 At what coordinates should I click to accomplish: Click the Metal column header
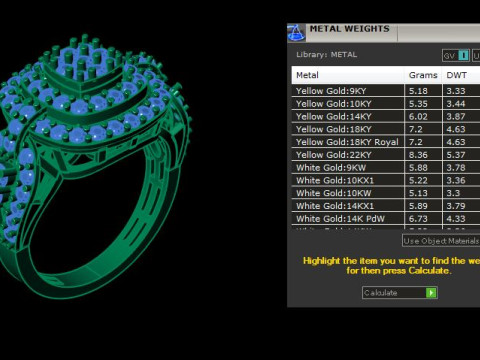point(348,75)
